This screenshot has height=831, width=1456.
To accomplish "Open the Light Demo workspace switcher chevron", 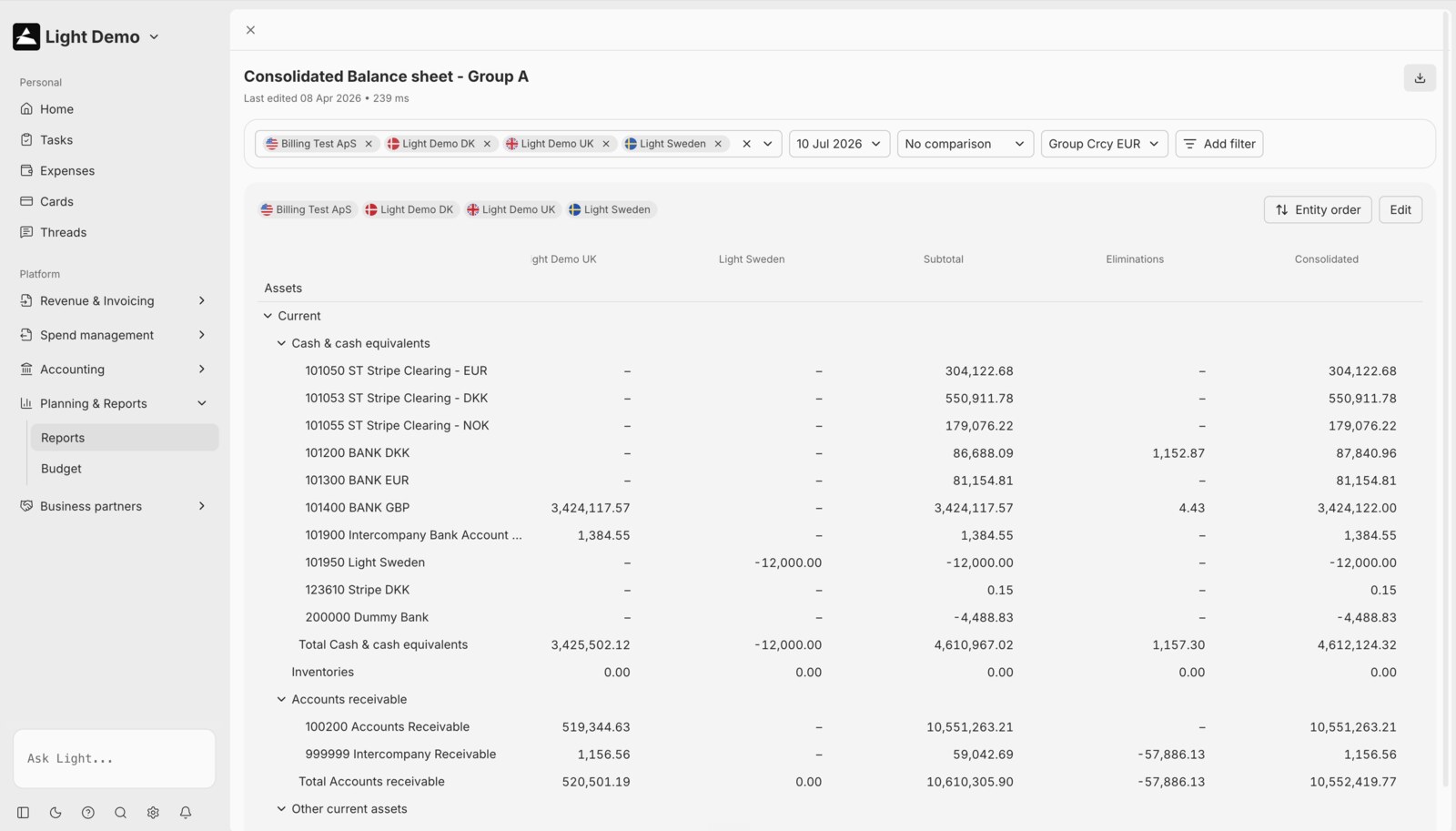I will coord(154,37).
